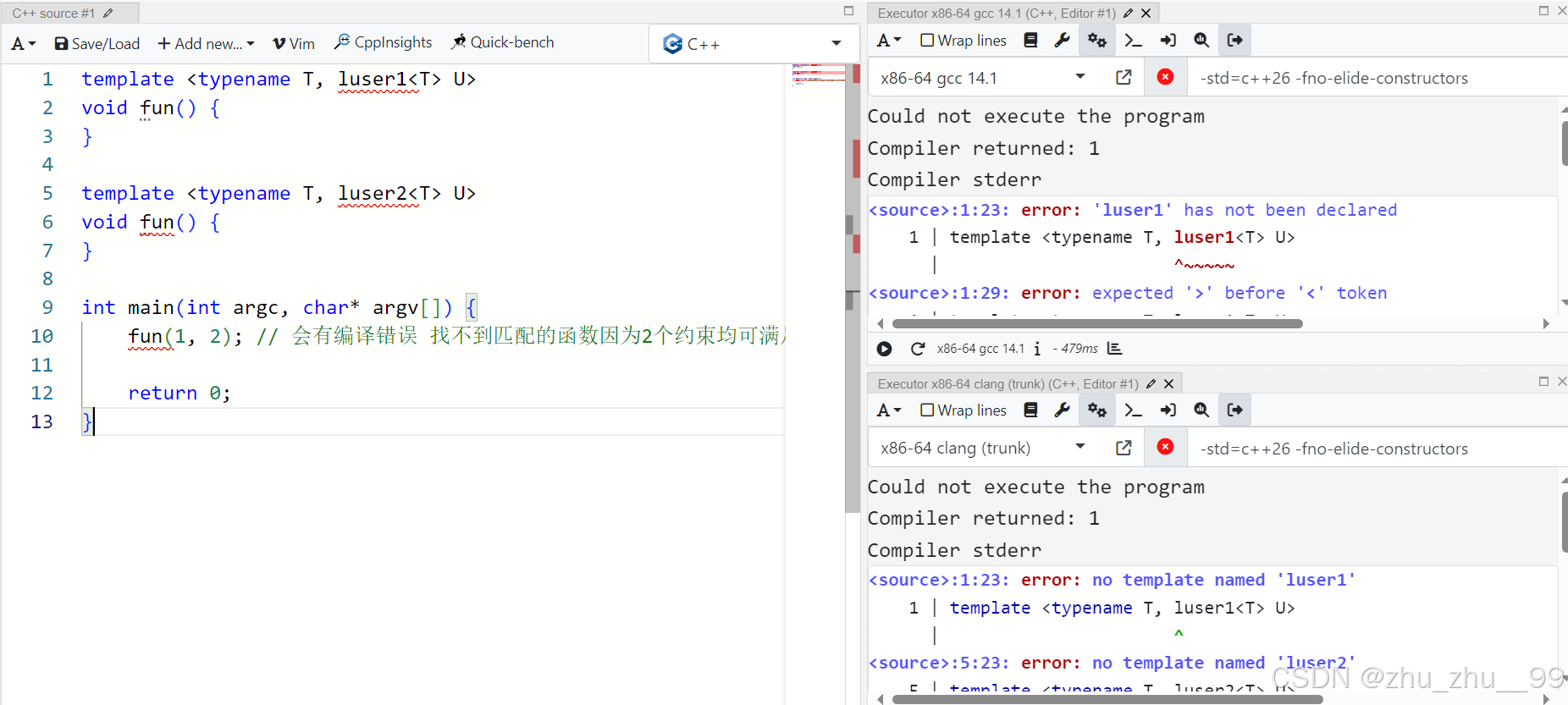This screenshot has width=1568, height=705.
Task: Toggle execution arguments prompt icon in clang executor
Action: click(1133, 410)
